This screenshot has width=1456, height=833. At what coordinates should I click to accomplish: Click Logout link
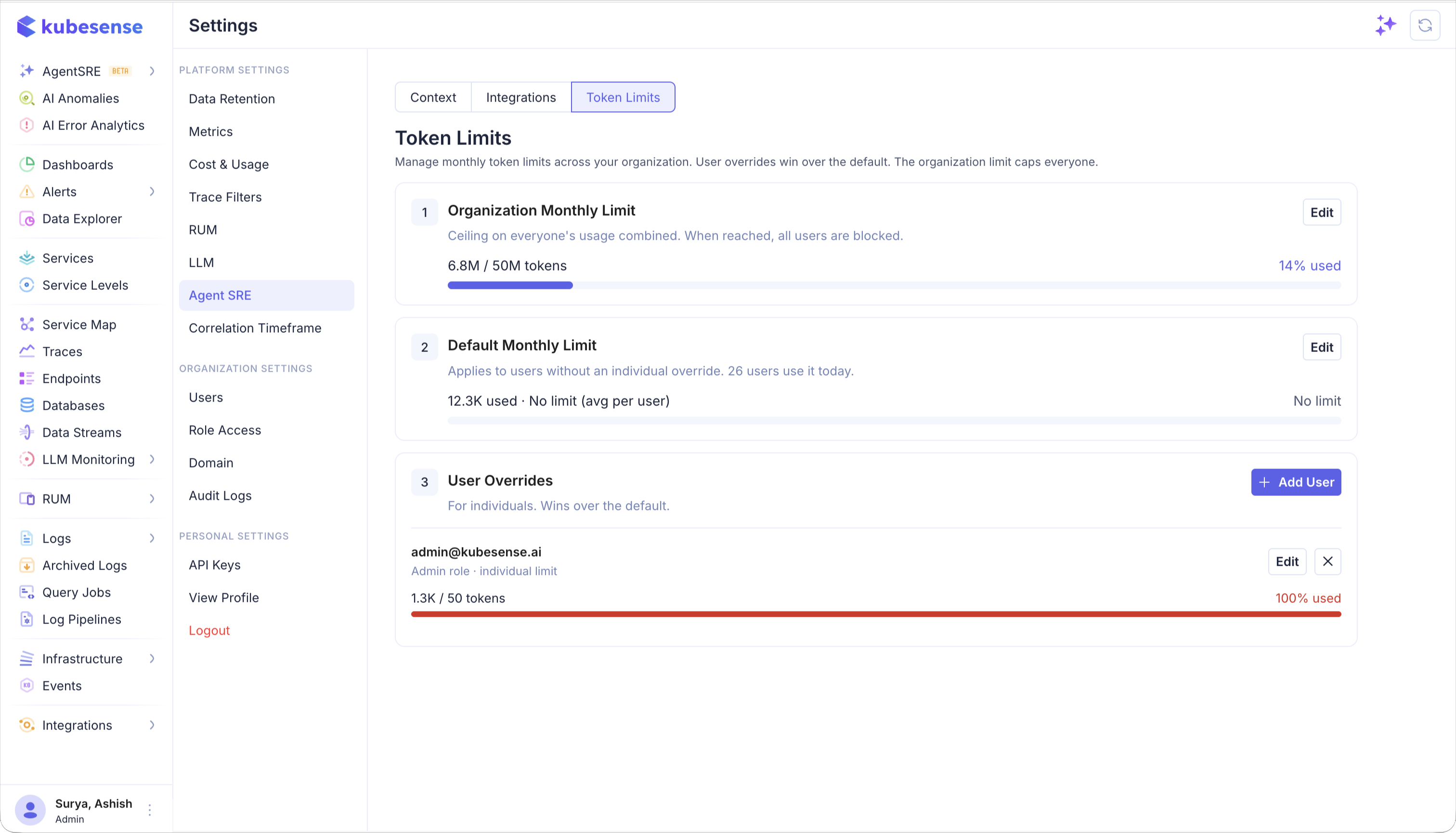tap(209, 630)
